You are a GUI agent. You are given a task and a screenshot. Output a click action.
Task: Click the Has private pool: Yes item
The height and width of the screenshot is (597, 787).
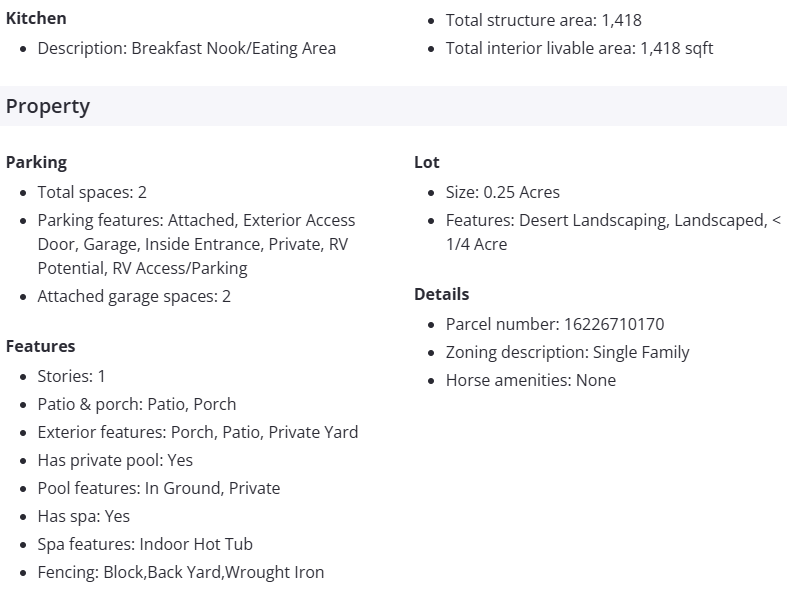115,460
